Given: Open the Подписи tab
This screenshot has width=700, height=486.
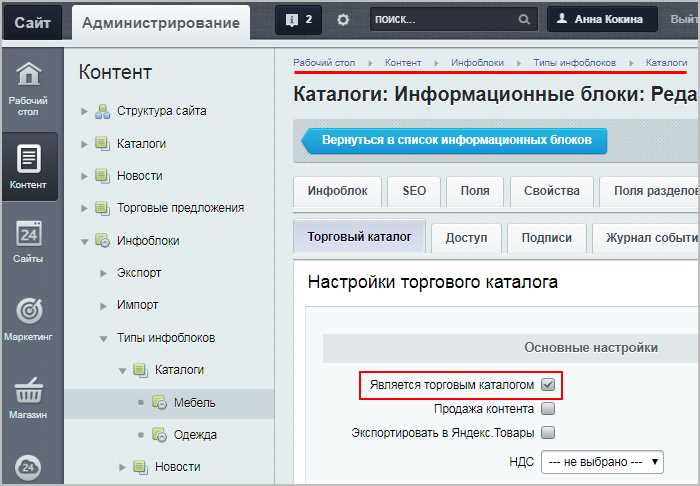Looking at the screenshot, I should (x=546, y=237).
